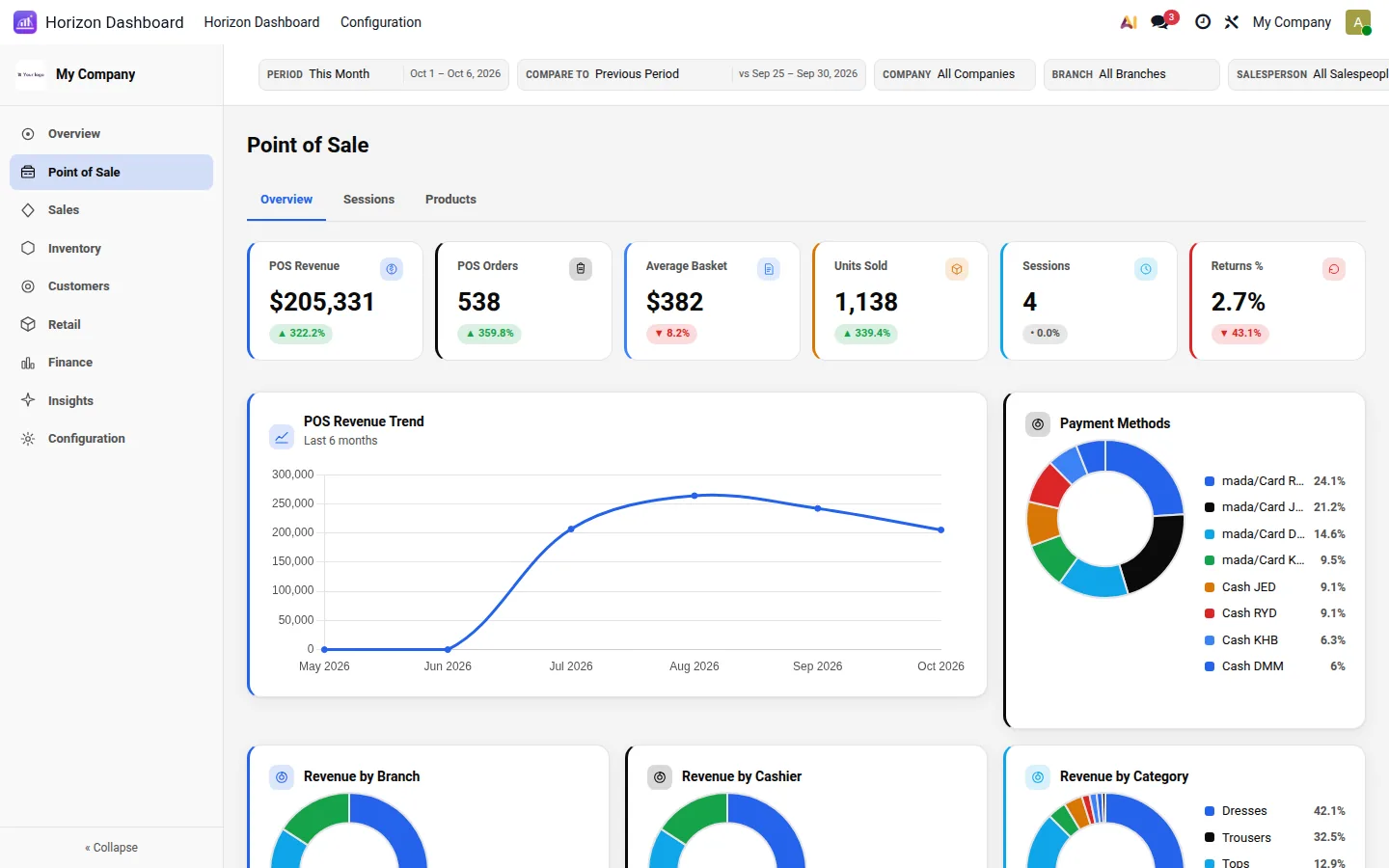Click the Dresses legend entry
Image resolution: width=1389 pixels, height=868 pixels.
tap(1275, 811)
